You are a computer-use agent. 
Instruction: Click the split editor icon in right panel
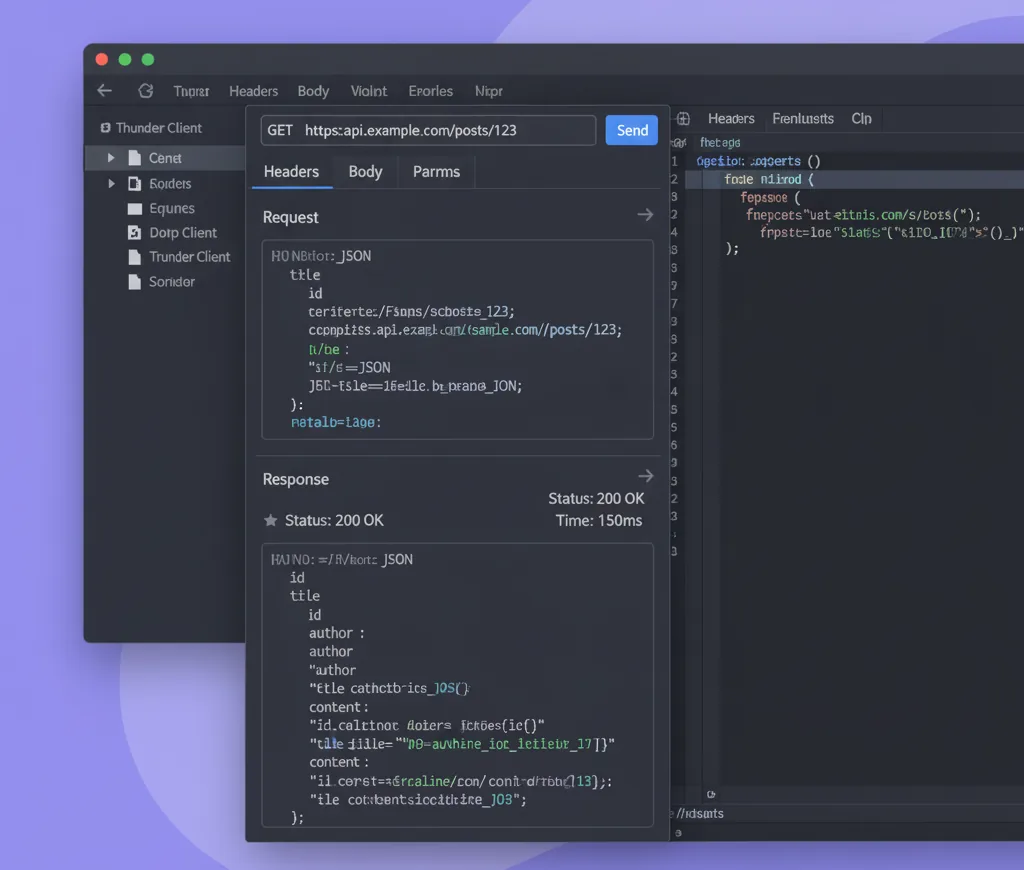(683, 119)
